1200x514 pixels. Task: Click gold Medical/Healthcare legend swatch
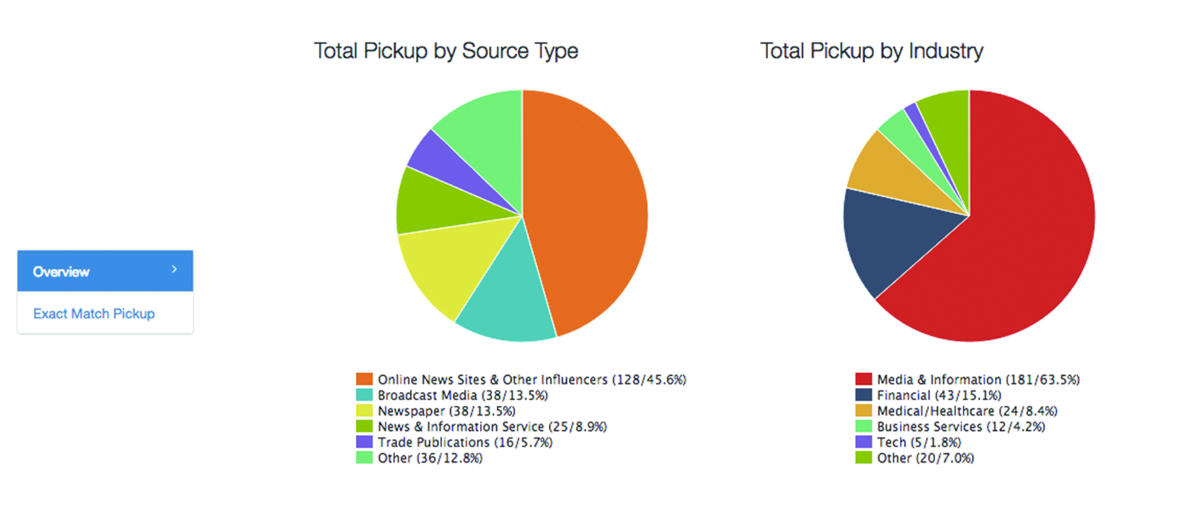point(863,411)
